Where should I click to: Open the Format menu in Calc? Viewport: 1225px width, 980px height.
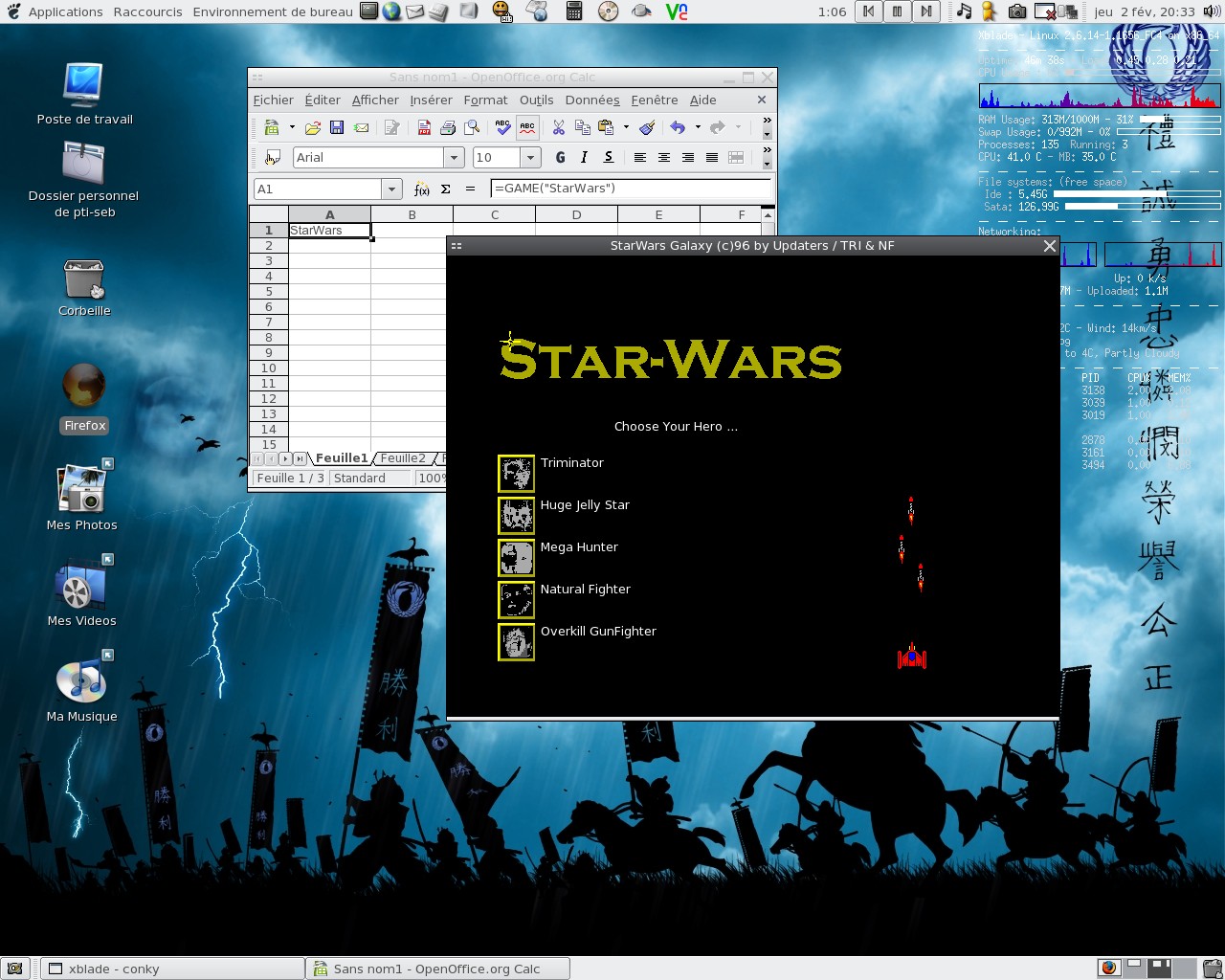pos(485,100)
